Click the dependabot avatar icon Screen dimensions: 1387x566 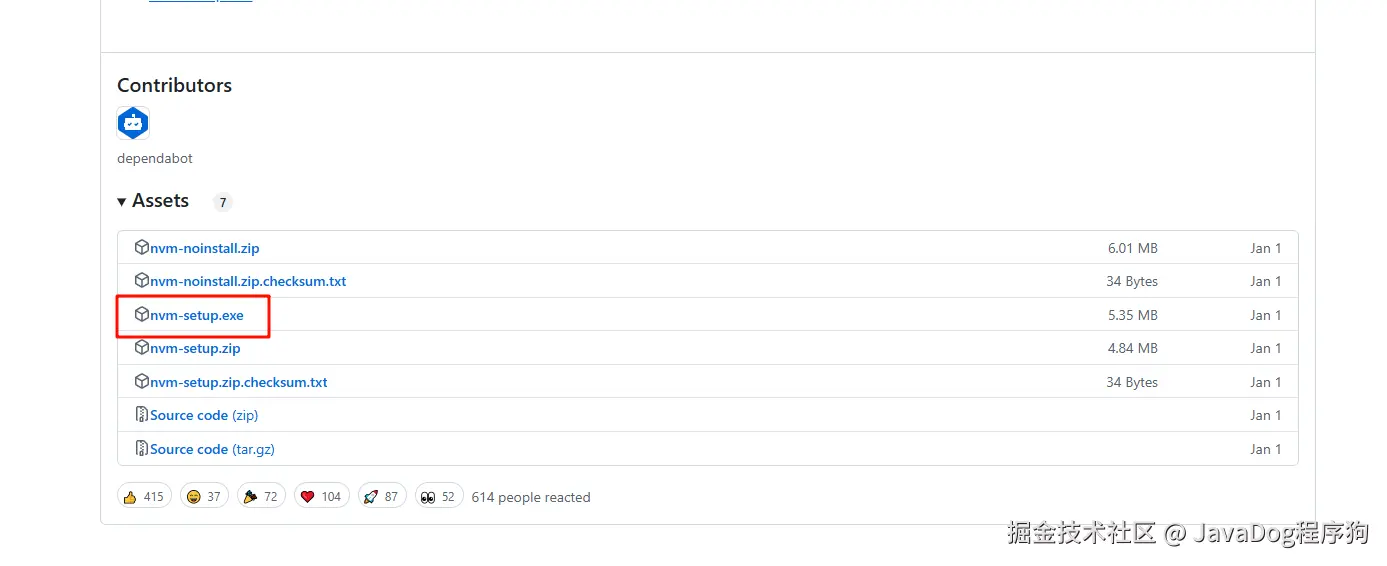click(133, 123)
